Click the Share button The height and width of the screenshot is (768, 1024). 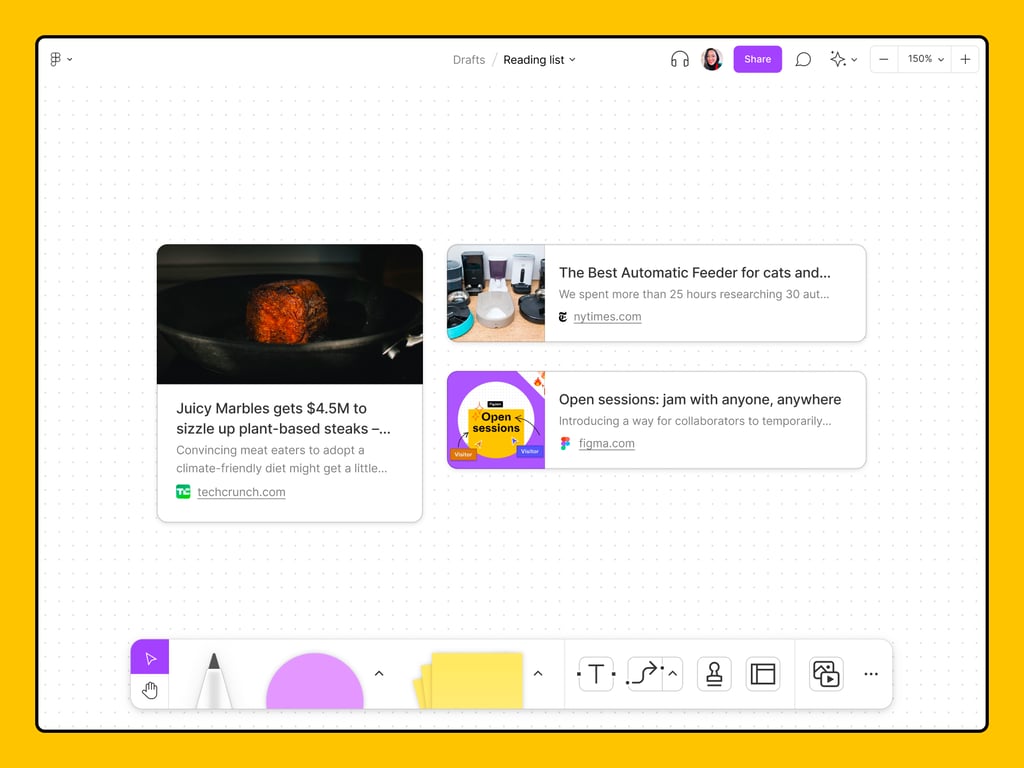click(757, 60)
